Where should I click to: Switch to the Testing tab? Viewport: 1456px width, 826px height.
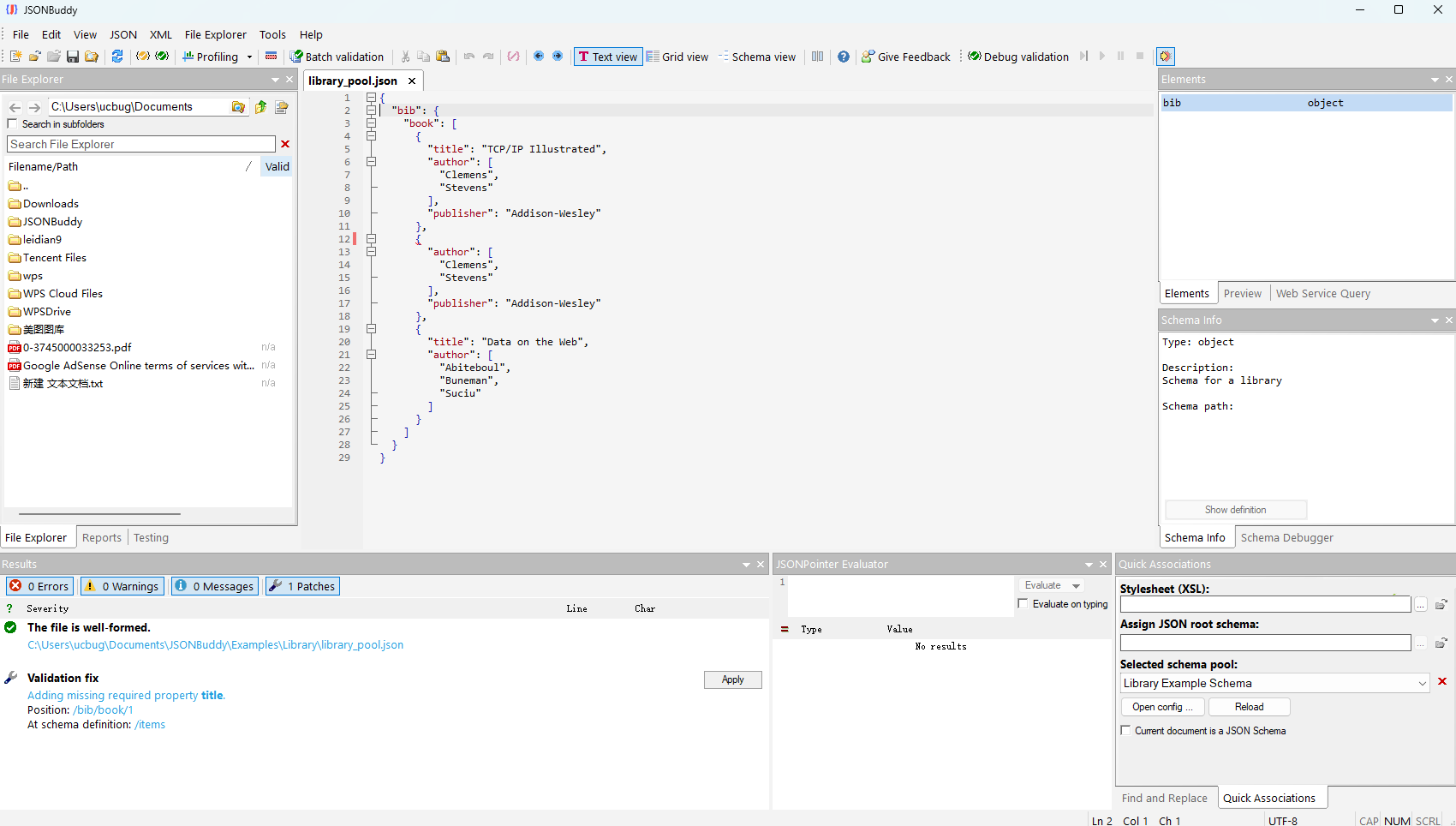[151, 537]
